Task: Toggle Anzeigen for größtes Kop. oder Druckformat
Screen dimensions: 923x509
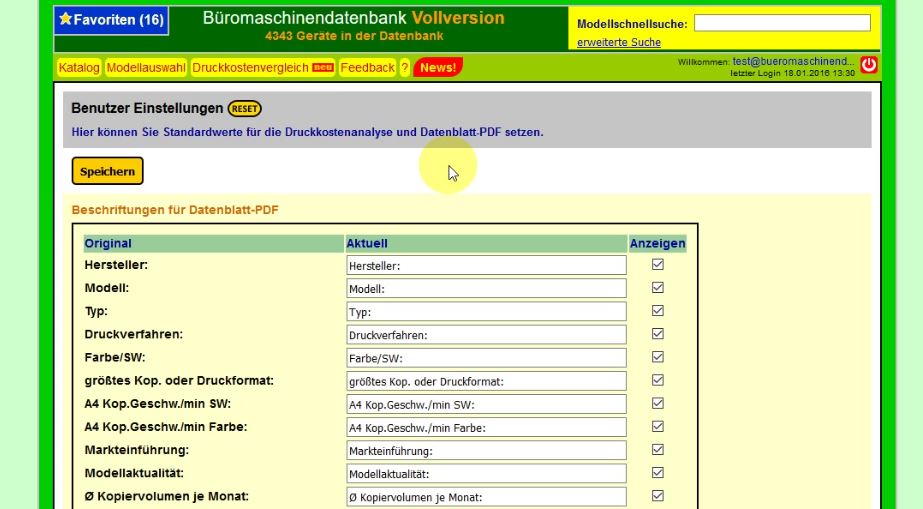Action: coord(658,380)
